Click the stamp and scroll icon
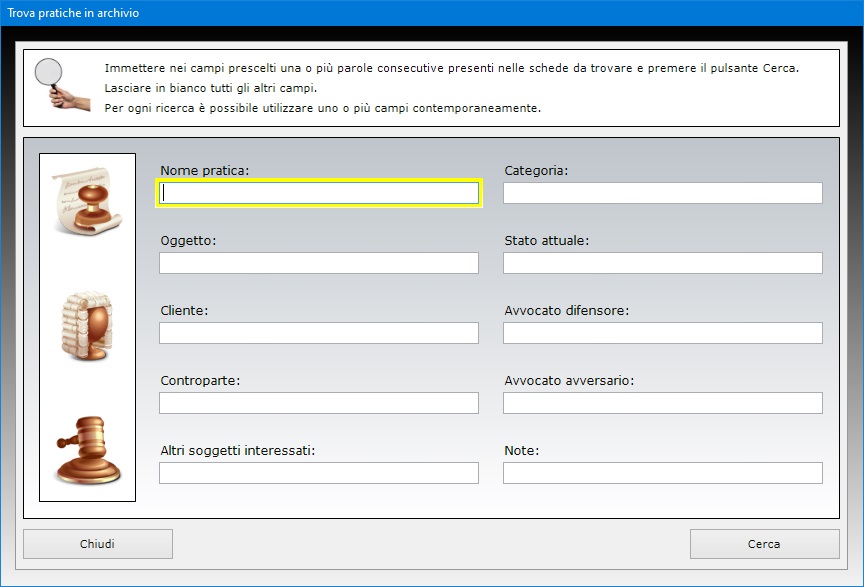Viewport: 864px width, 587px height. (x=87, y=199)
